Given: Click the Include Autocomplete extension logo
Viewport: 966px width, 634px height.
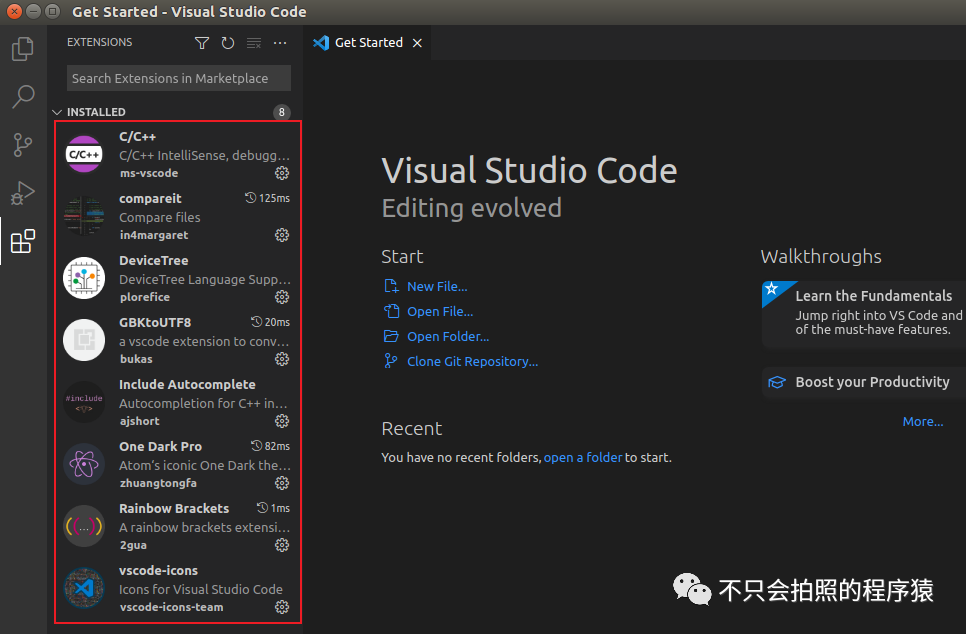Looking at the screenshot, I should point(84,402).
